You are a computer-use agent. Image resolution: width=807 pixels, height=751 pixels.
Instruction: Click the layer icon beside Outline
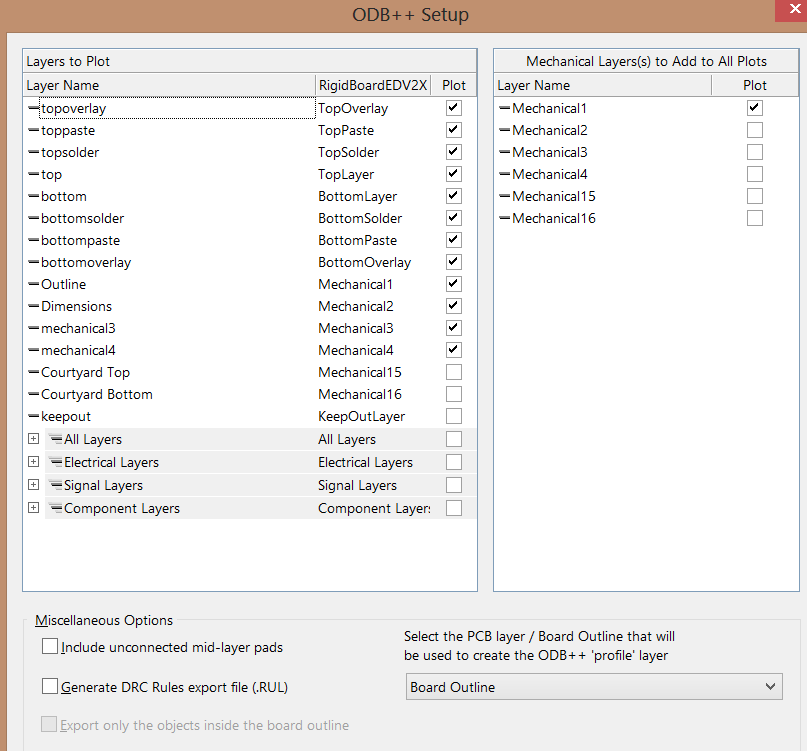[33, 284]
